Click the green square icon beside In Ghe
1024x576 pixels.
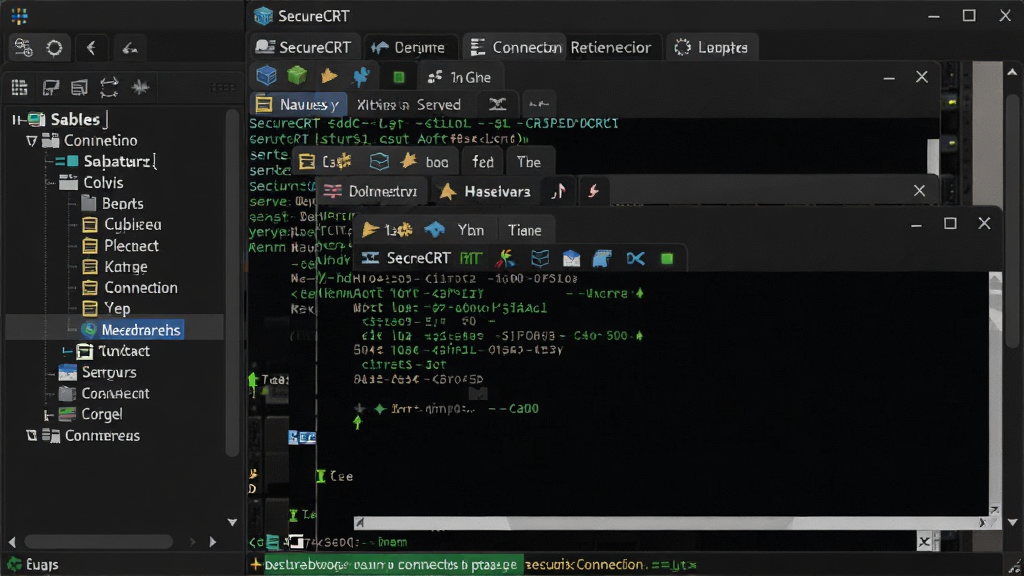[398, 78]
